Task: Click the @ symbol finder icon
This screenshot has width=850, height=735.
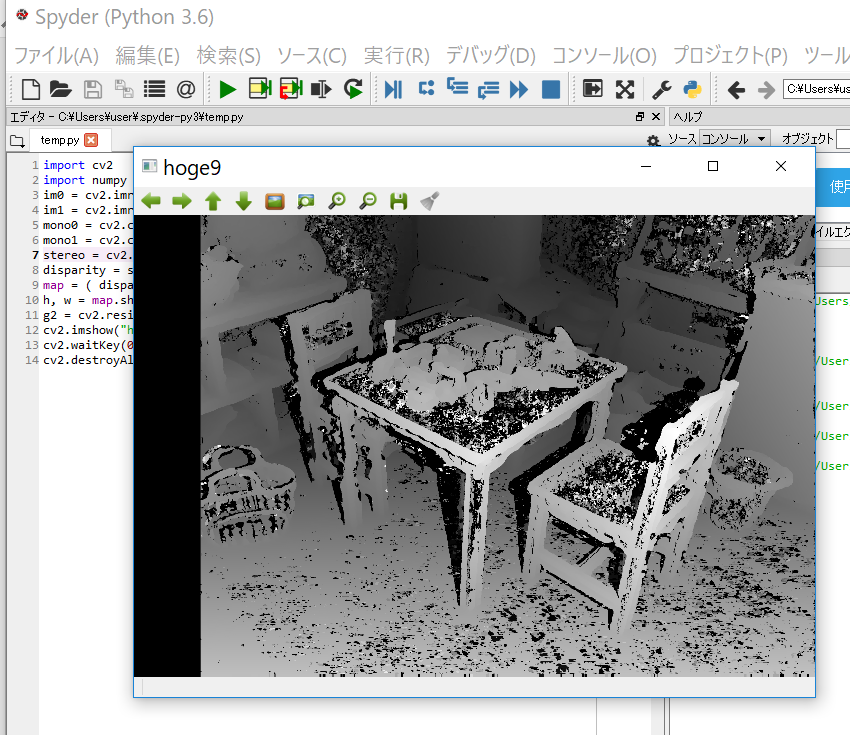Action: (186, 89)
